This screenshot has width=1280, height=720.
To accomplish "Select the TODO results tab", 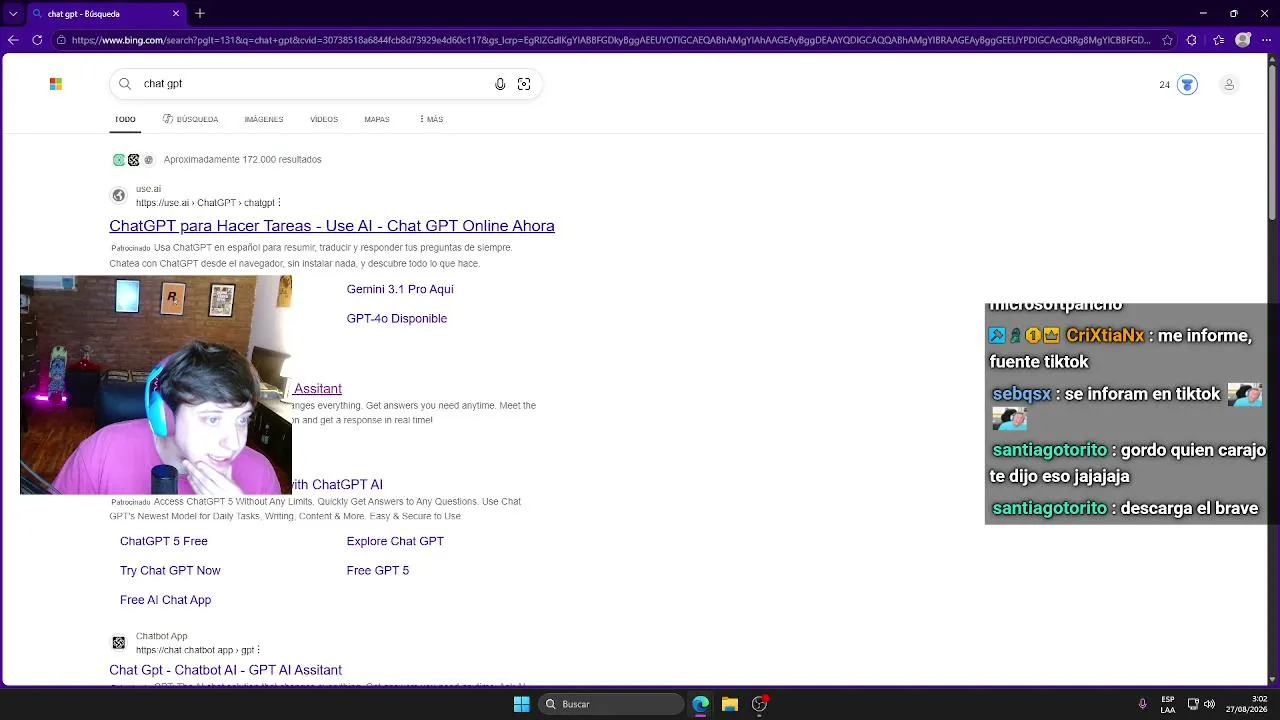I will pos(125,119).
